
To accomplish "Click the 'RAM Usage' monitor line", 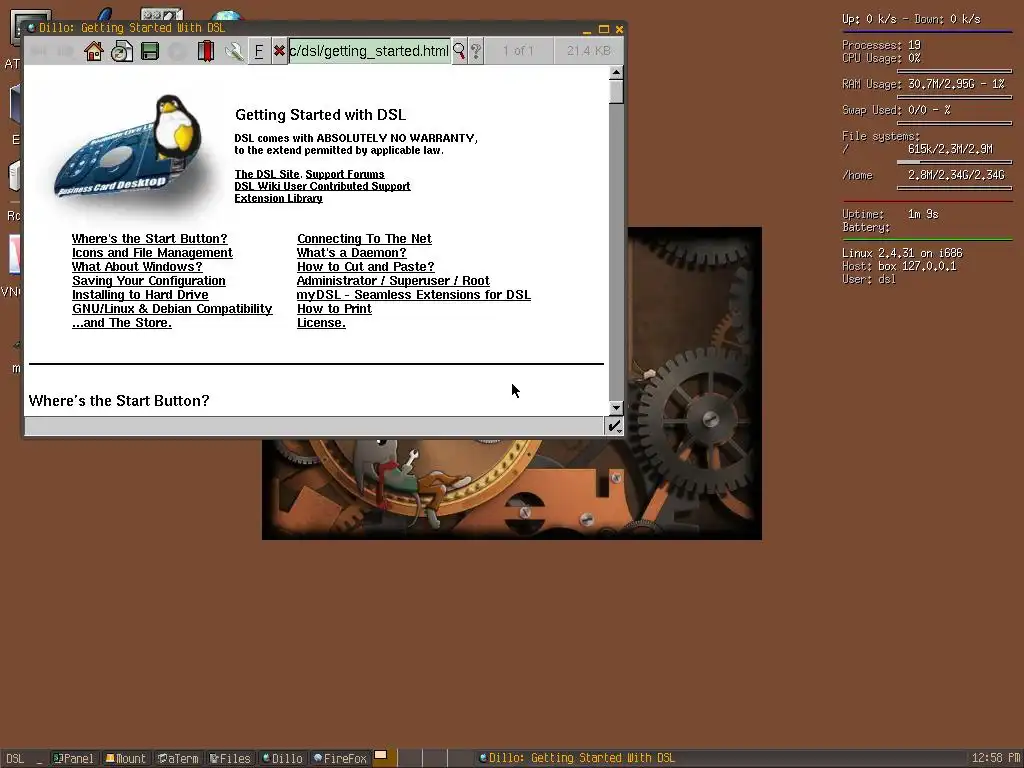I will pos(923,84).
